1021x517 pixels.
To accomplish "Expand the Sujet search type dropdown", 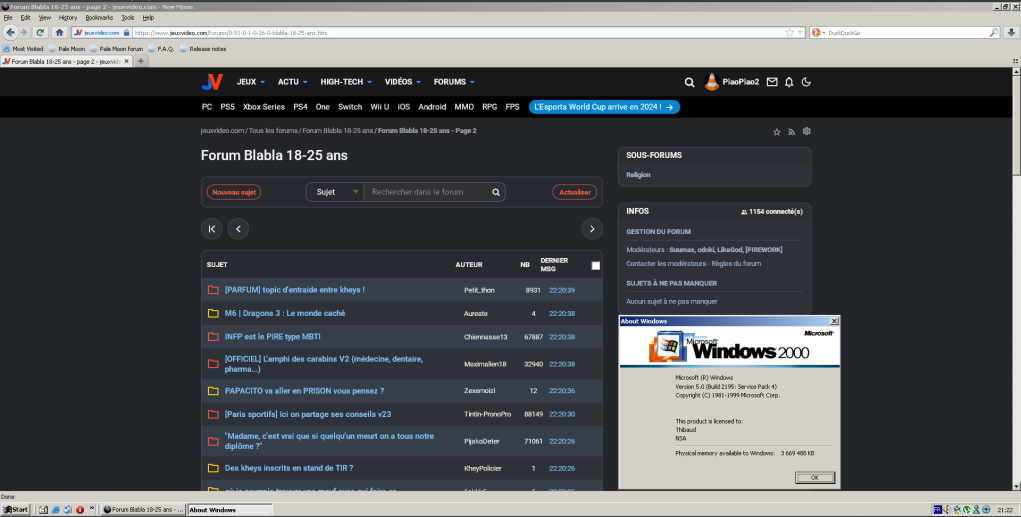I will [335, 192].
